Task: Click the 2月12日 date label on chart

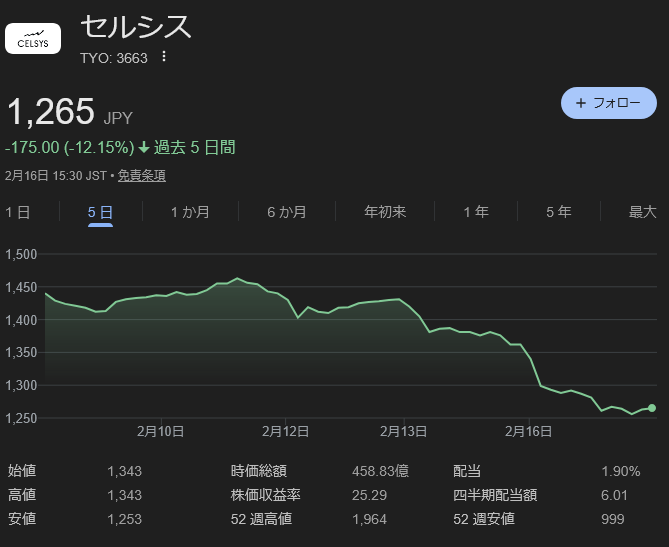Action: pyautogui.click(x=285, y=431)
